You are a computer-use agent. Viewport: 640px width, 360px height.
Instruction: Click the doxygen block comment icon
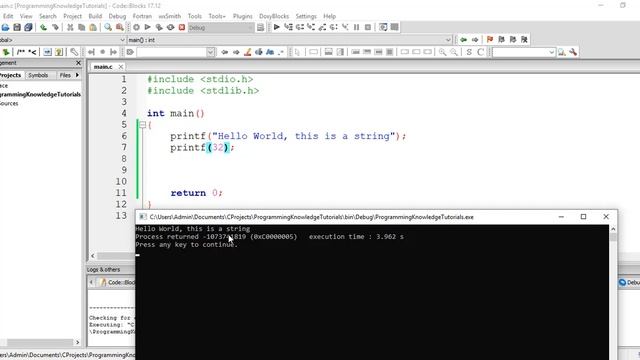[21, 52]
